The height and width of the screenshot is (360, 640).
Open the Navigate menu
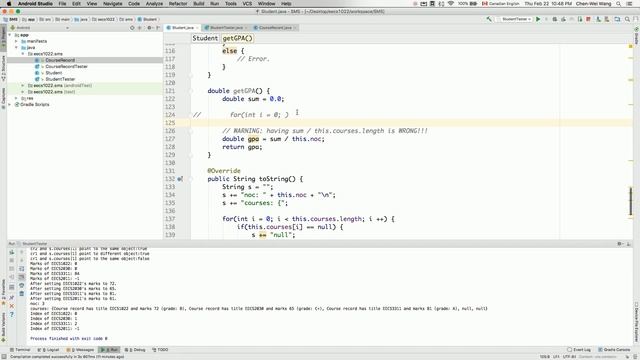[113, 4]
